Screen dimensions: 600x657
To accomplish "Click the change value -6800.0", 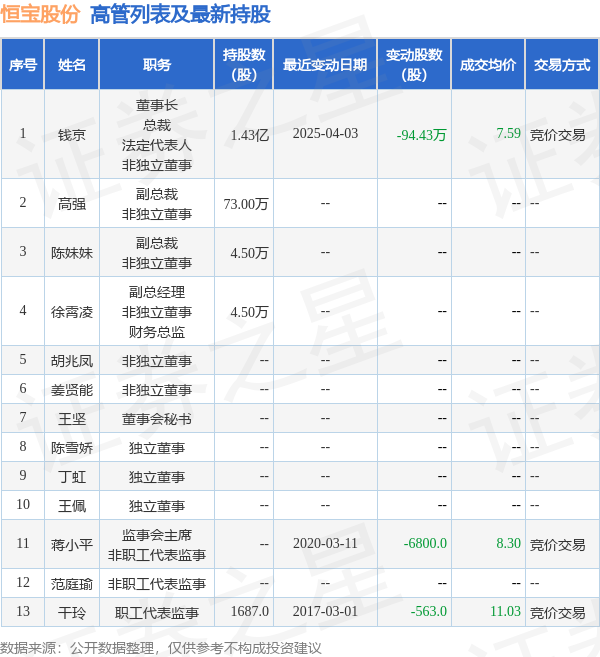I will tap(425, 543).
